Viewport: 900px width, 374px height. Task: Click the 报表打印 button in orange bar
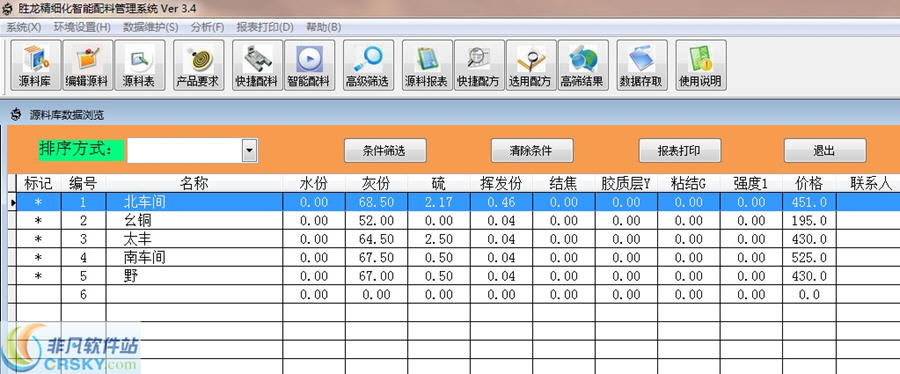[x=680, y=151]
